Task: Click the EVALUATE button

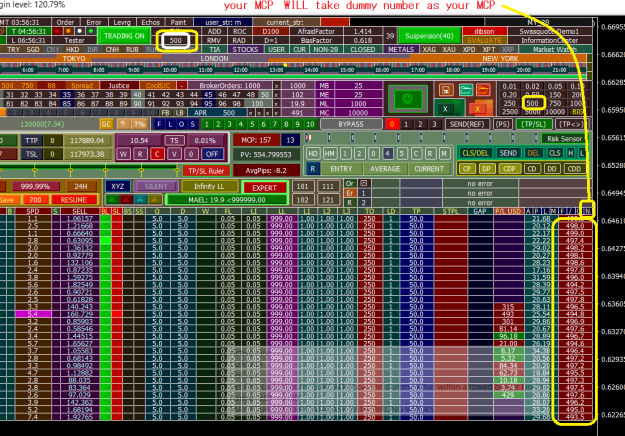Action: pos(484,40)
